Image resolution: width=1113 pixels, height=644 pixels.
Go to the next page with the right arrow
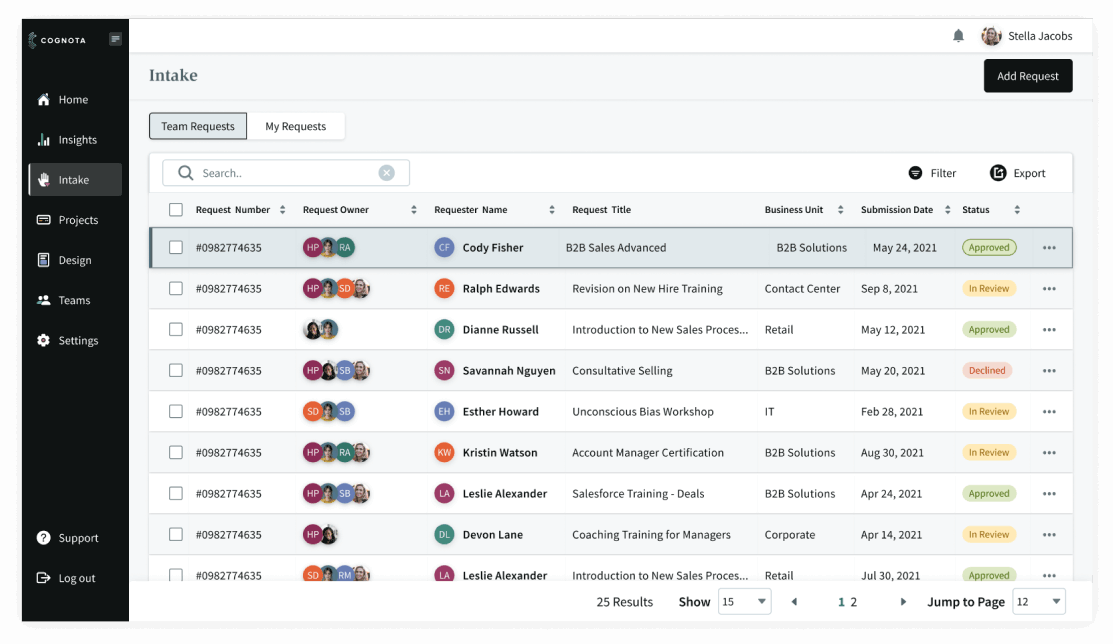point(903,602)
